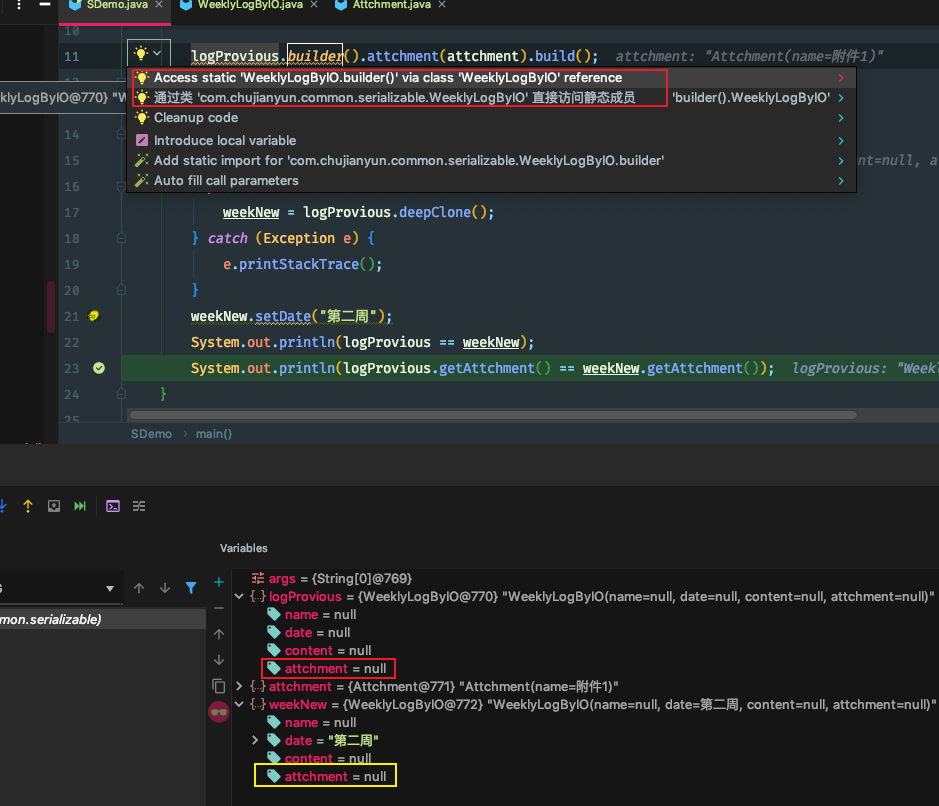This screenshot has height=806, width=939.
Task: Click the blue filter frames icon
Action: [190, 588]
